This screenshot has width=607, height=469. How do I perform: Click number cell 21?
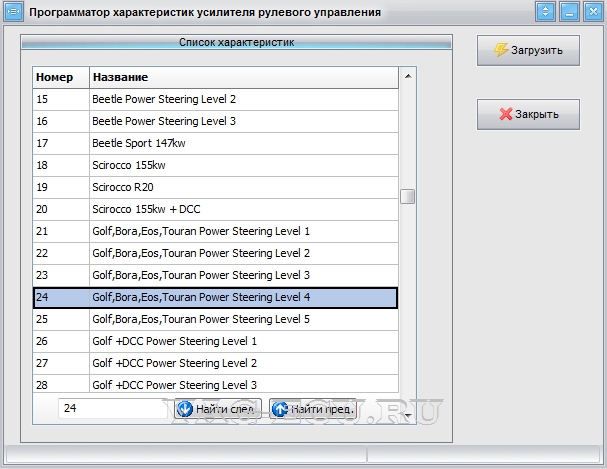(61, 232)
